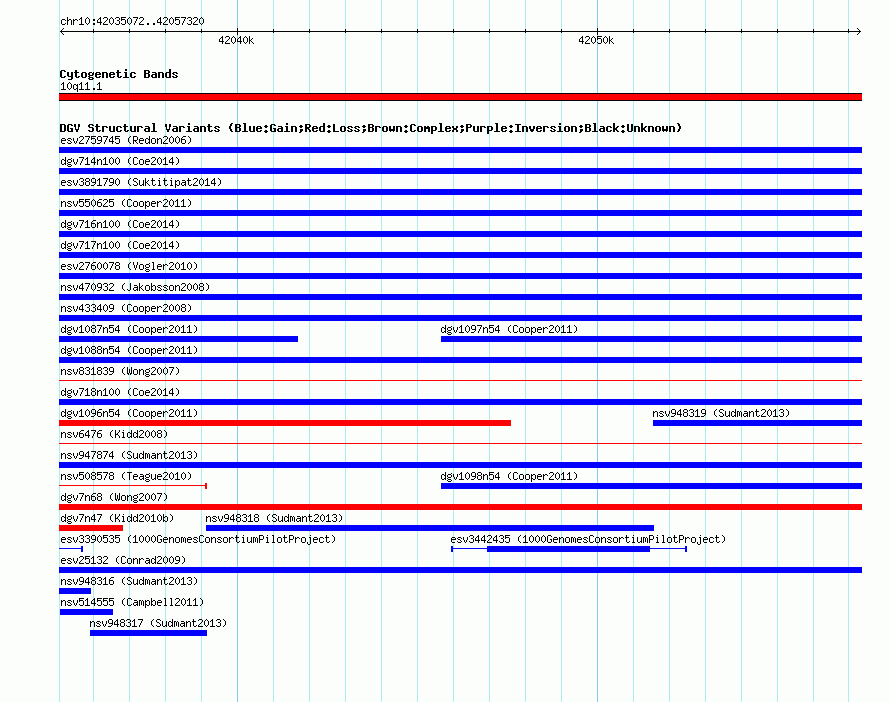Click the nsv948319 (Sudmant2013) label

721,413
